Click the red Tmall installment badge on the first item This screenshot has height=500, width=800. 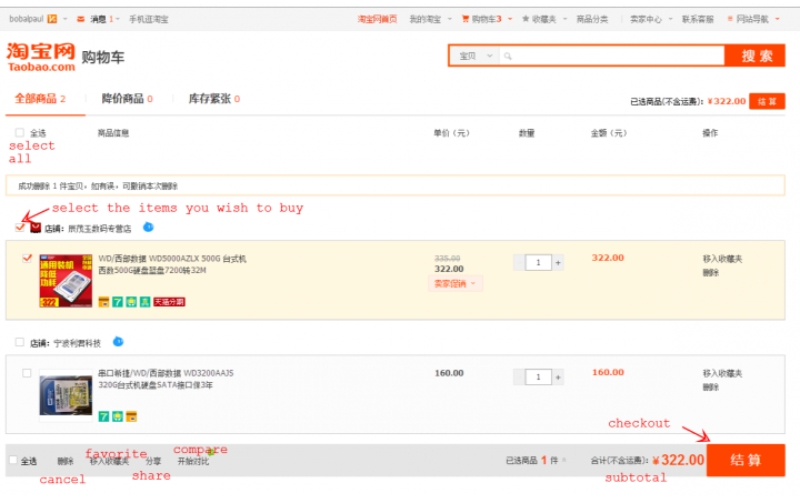168,302
